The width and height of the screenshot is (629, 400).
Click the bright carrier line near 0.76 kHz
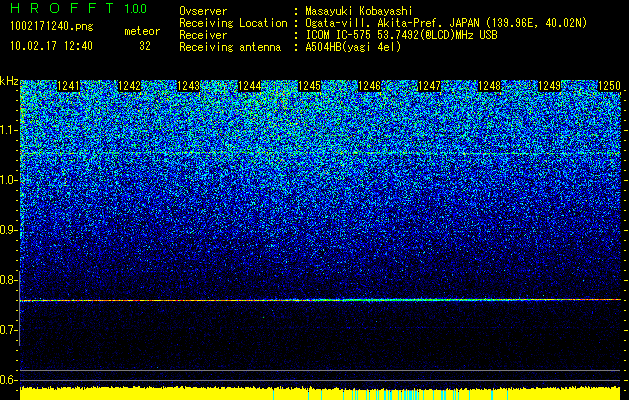pyautogui.click(x=320, y=300)
